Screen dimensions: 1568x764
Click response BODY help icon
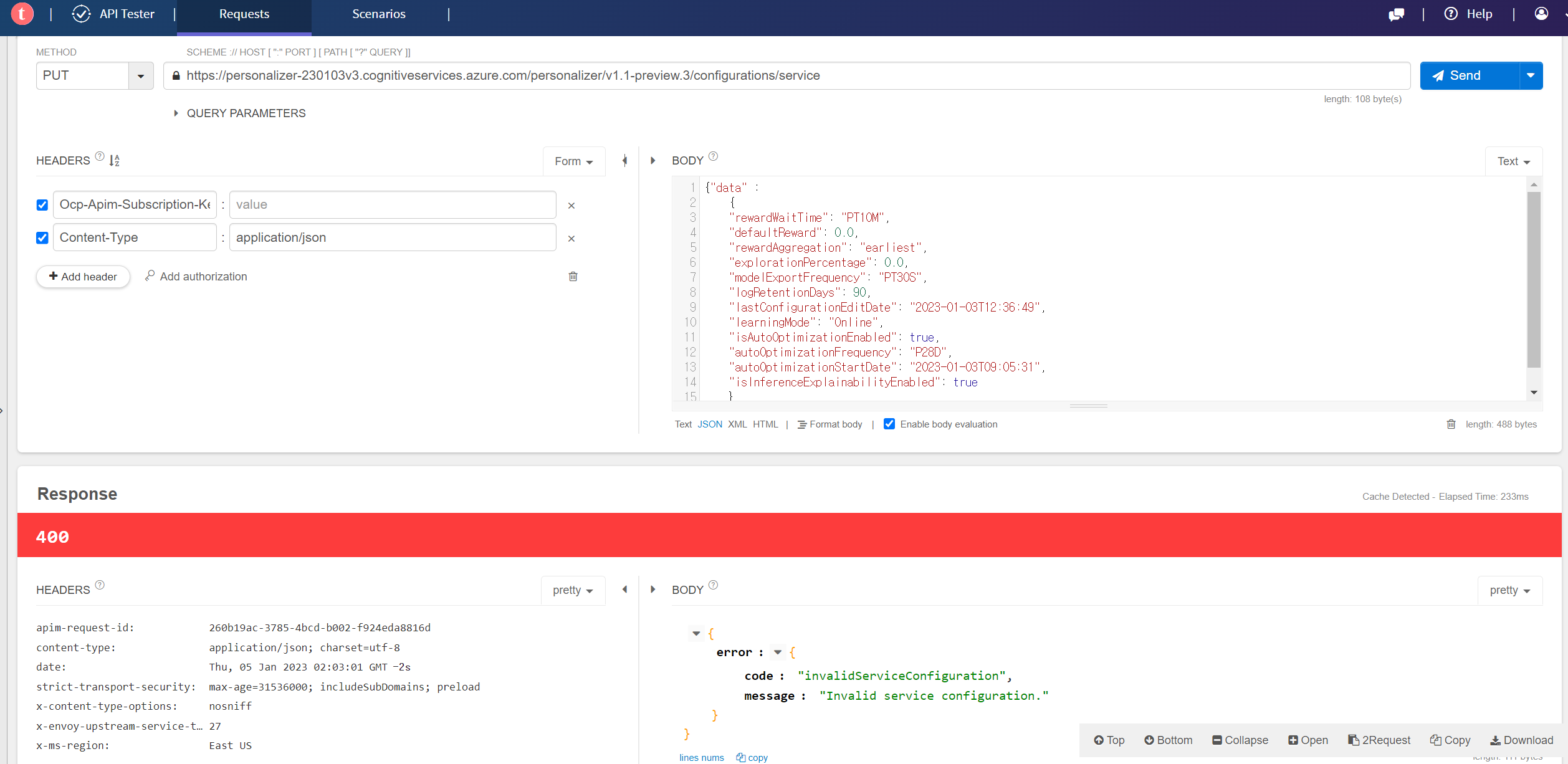(714, 585)
